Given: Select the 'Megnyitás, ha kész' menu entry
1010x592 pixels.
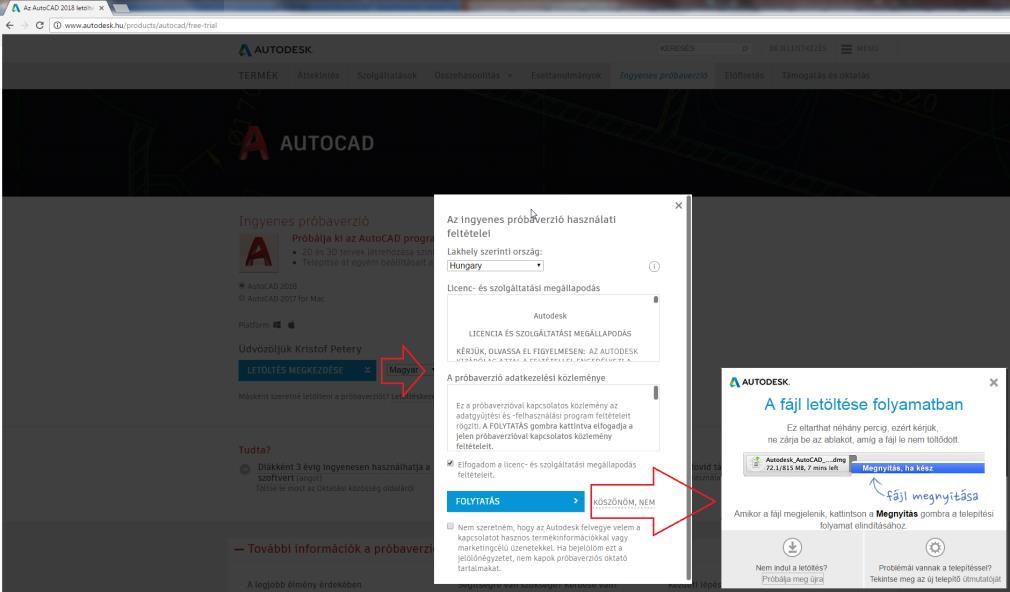Looking at the screenshot, I should click(917, 468).
